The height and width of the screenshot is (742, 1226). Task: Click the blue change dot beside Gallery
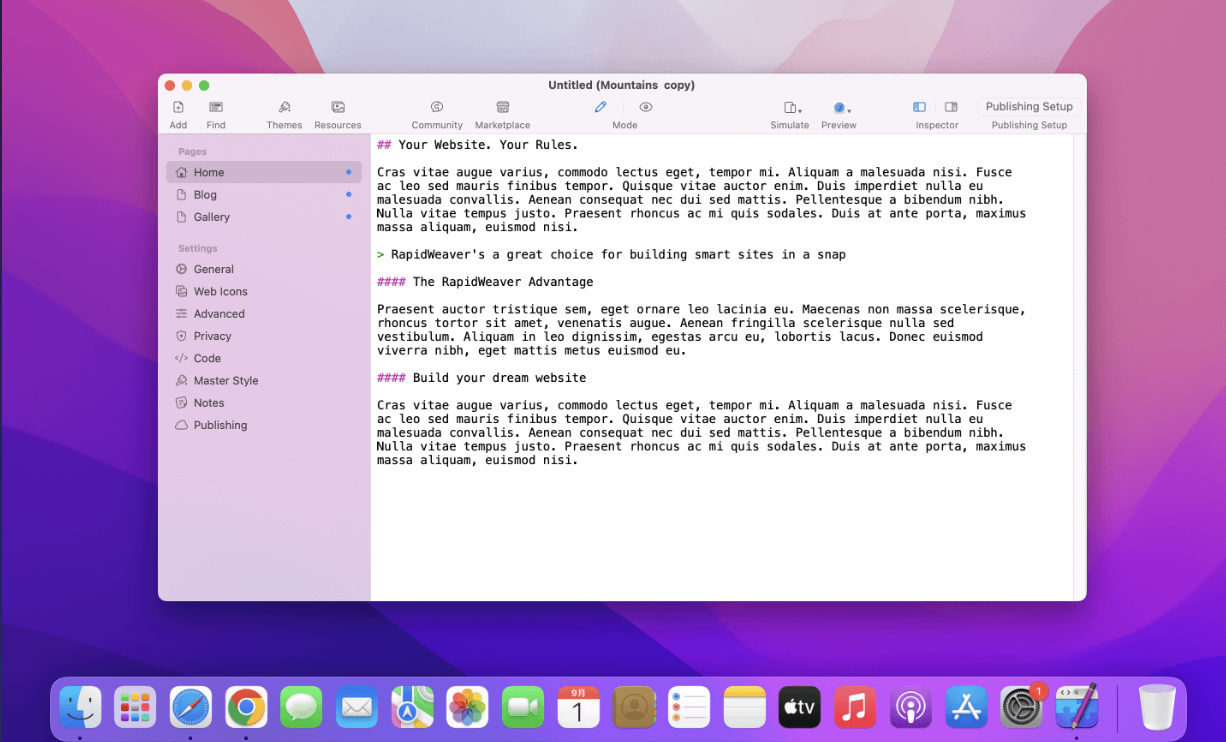(349, 216)
